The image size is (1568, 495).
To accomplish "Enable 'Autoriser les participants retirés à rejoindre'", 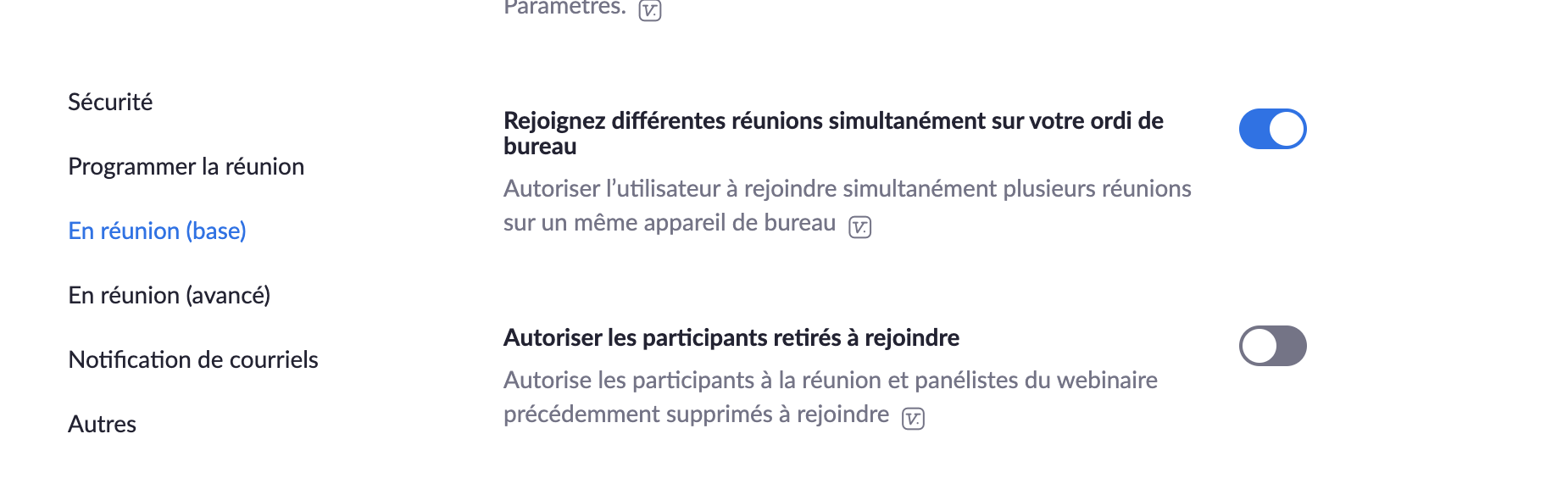I will (1272, 346).
